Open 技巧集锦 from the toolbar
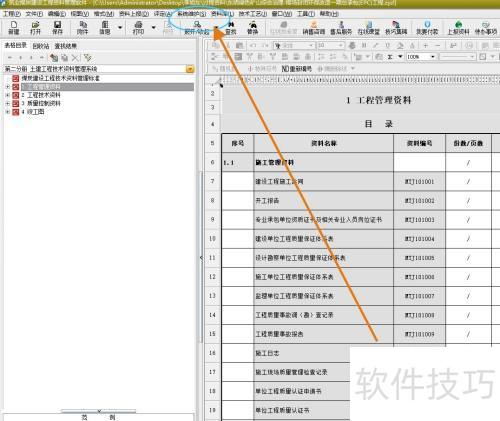The width and height of the screenshot is (500, 421). [x=396, y=28]
